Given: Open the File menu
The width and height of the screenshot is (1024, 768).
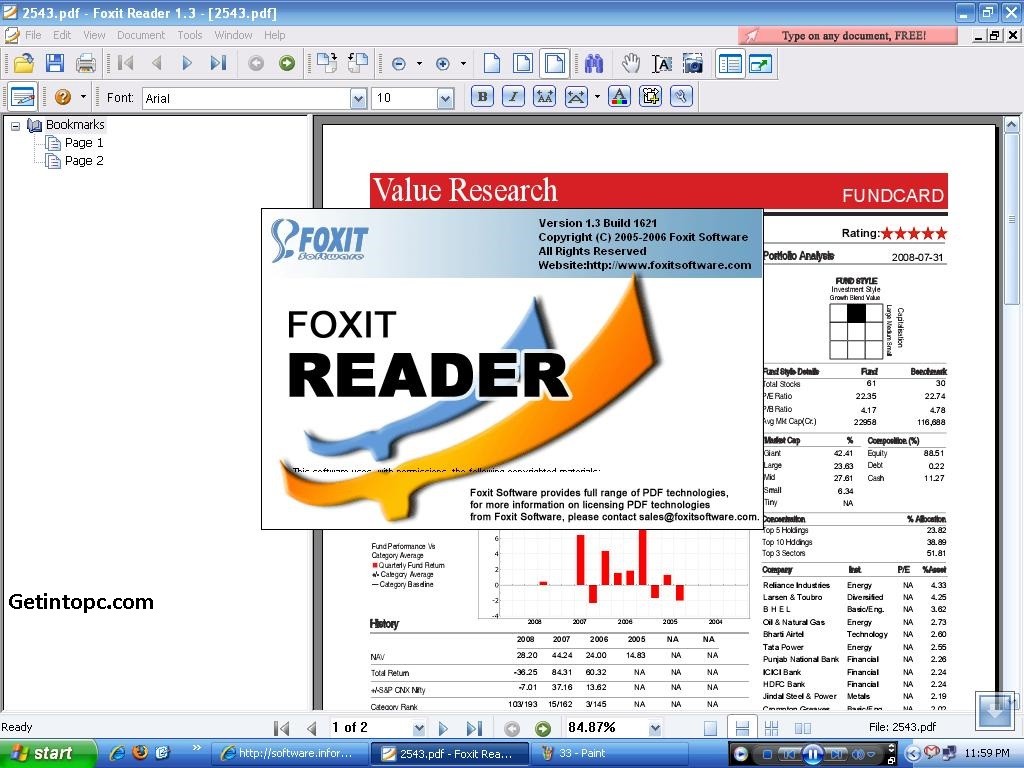Looking at the screenshot, I should [33, 35].
